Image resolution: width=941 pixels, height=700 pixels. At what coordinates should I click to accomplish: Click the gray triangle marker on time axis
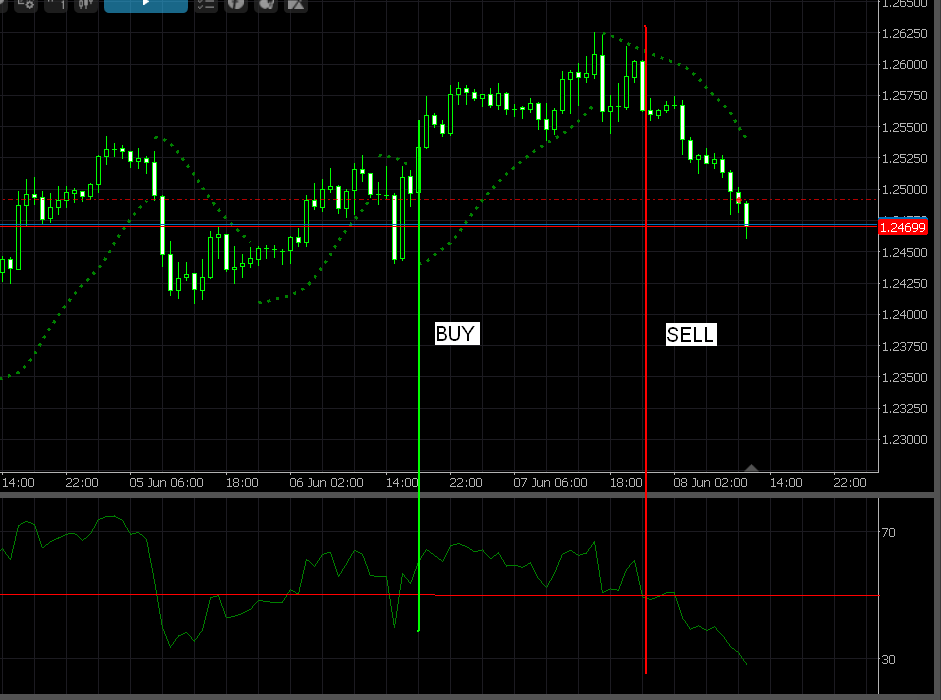752,468
